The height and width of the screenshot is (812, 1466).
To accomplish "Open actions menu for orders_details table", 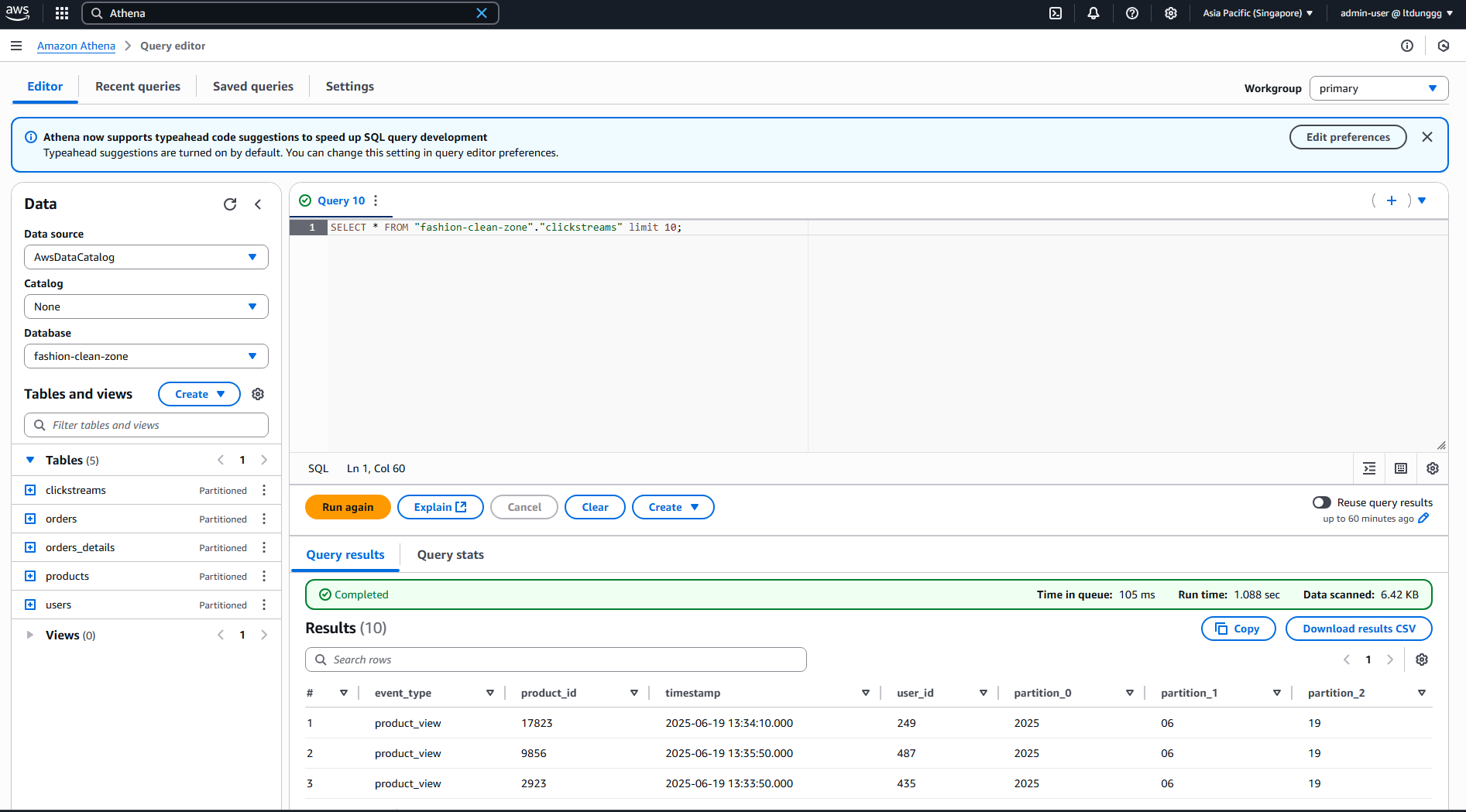I will 264,547.
